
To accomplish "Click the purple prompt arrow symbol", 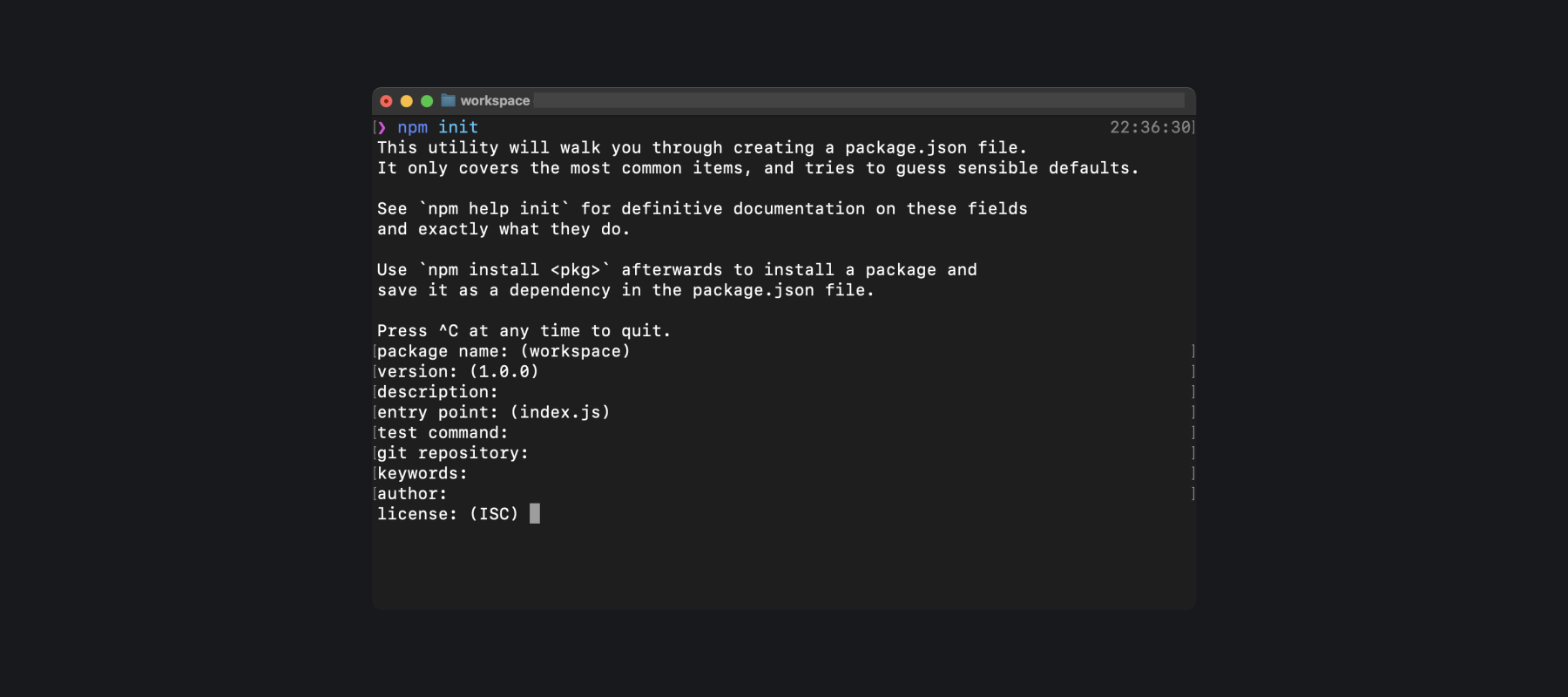I will (x=382, y=127).
